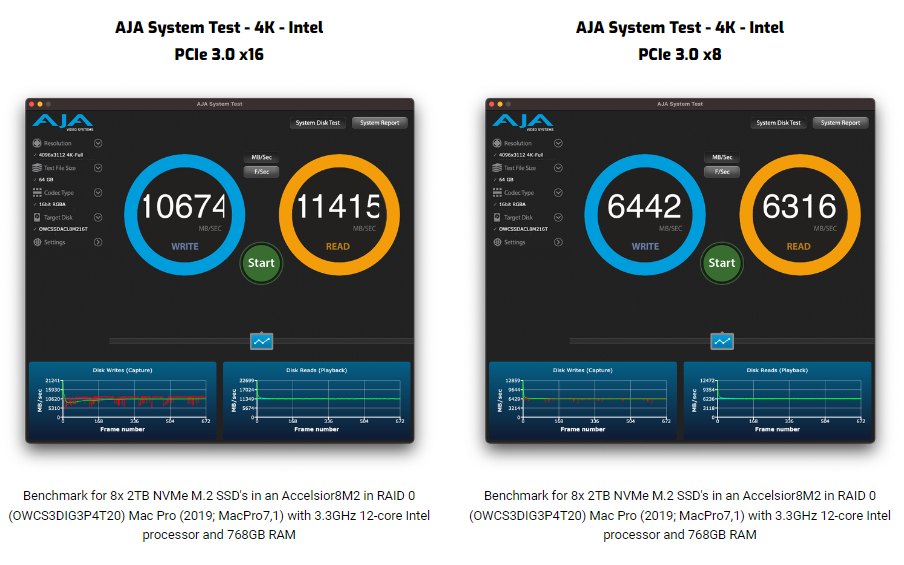Click Test File Size icon in x8 window

tap(497, 168)
